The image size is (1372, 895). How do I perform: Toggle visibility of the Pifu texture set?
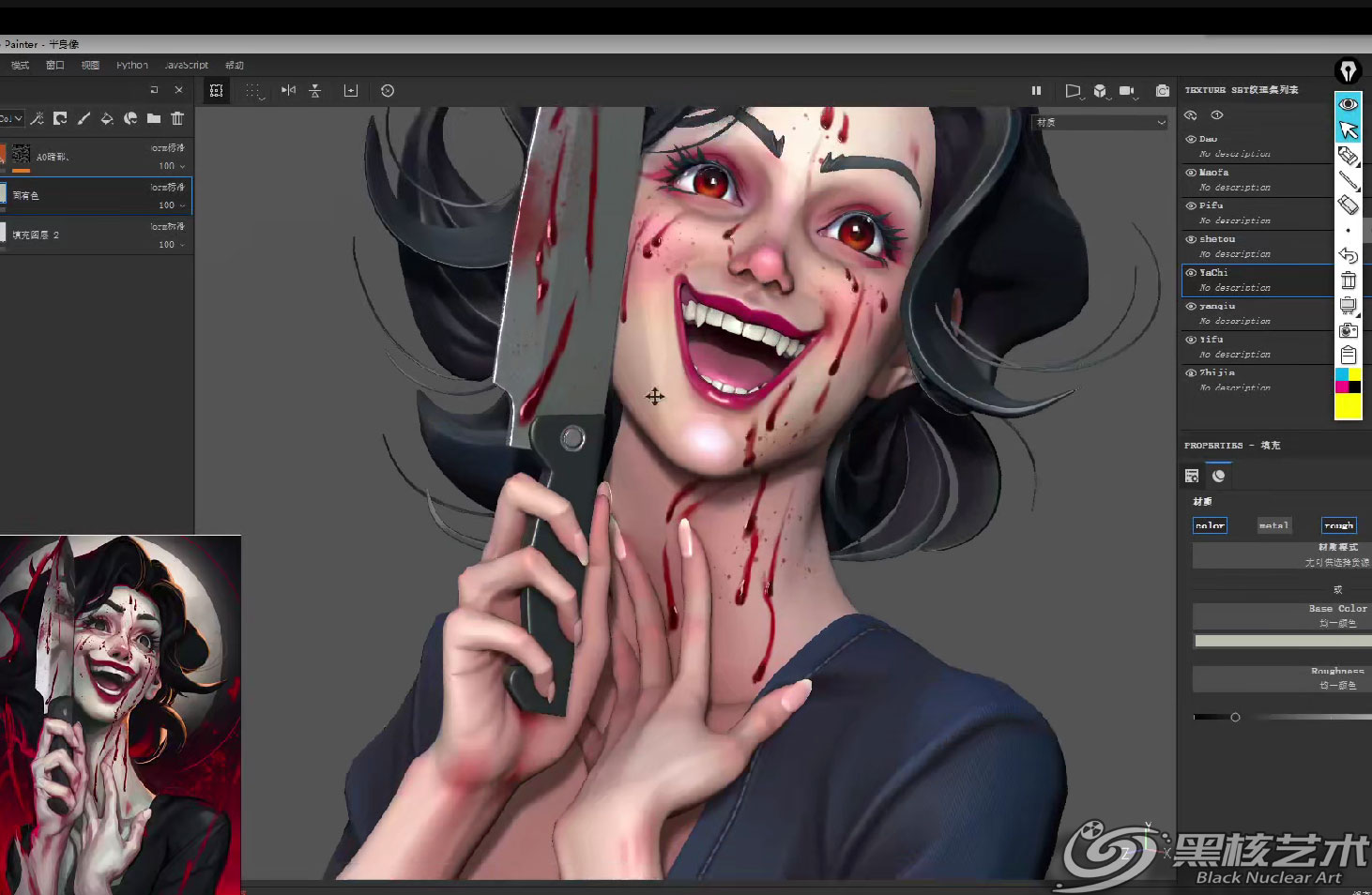tap(1191, 205)
